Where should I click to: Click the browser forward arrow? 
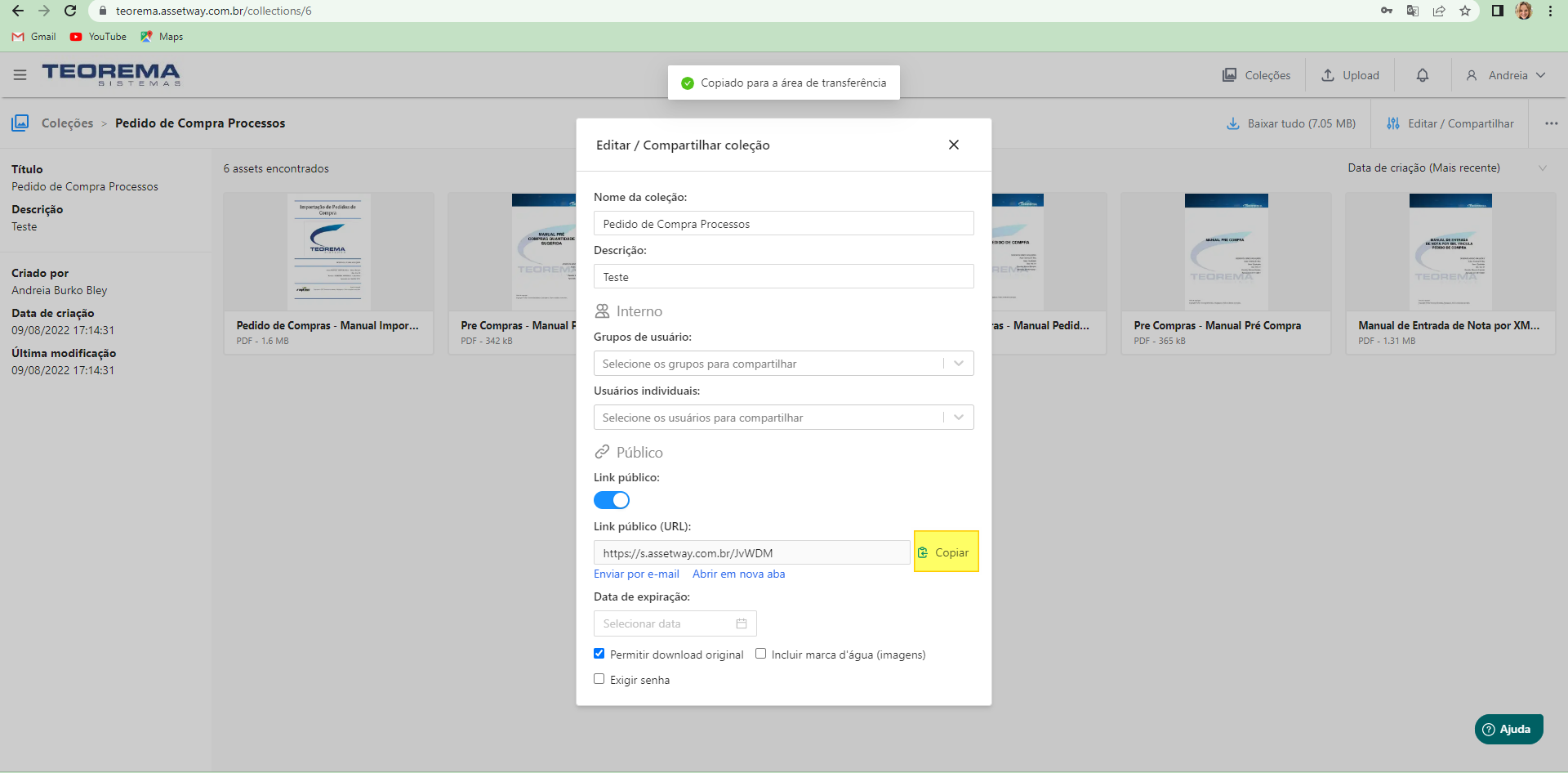[x=44, y=11]
